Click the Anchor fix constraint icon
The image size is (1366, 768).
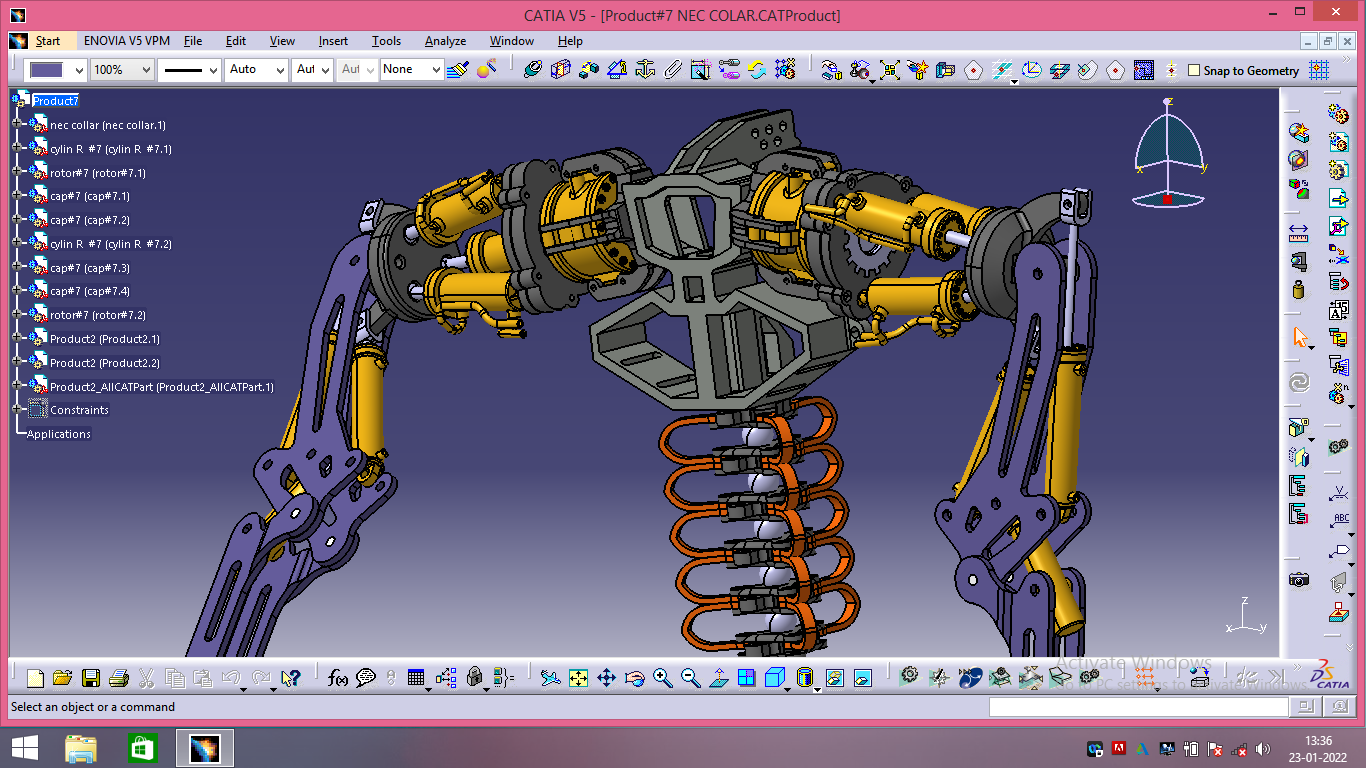click(645, 70)
